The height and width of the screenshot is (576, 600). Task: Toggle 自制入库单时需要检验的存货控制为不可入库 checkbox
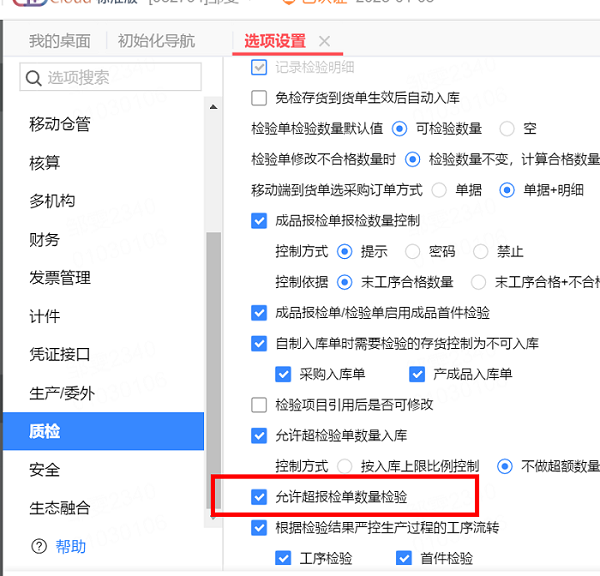(x=259, y=343)
